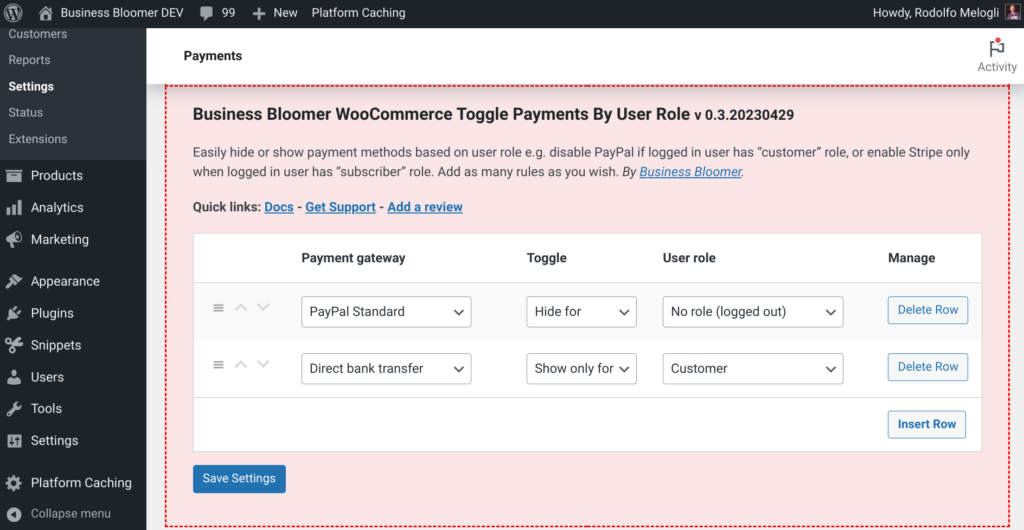Image resolution: width=1024 pixels, height=530 pixels.
Task: Move PayPal Standard row down with arrow
Action: point(263,307)
